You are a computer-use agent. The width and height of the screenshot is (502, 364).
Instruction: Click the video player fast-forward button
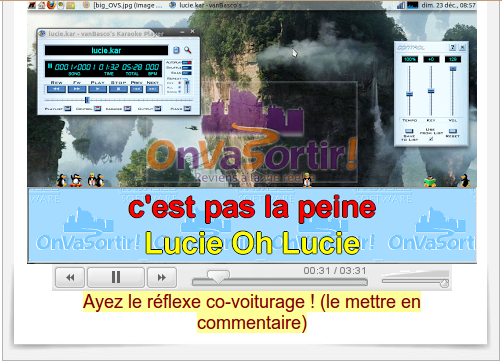tap(162, 277)
